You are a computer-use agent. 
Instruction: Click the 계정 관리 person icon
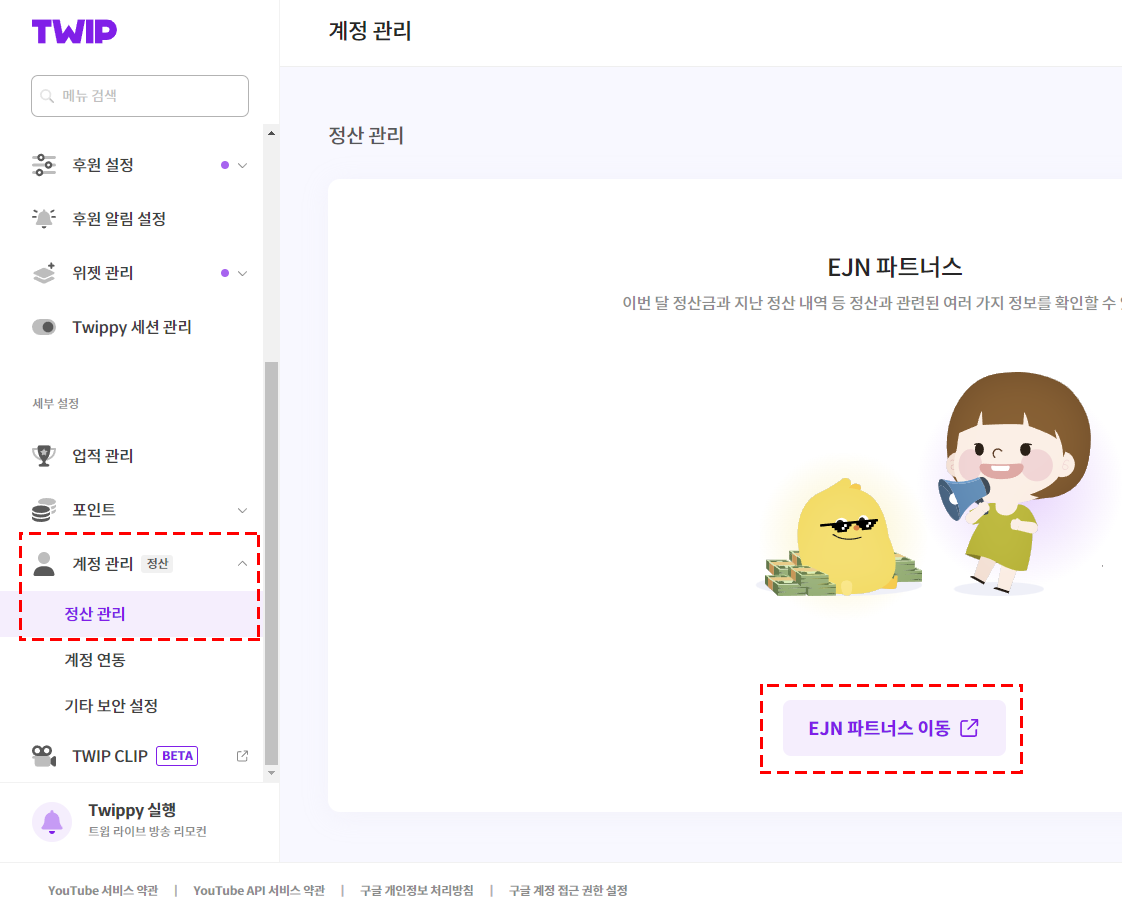coord(44,564)
